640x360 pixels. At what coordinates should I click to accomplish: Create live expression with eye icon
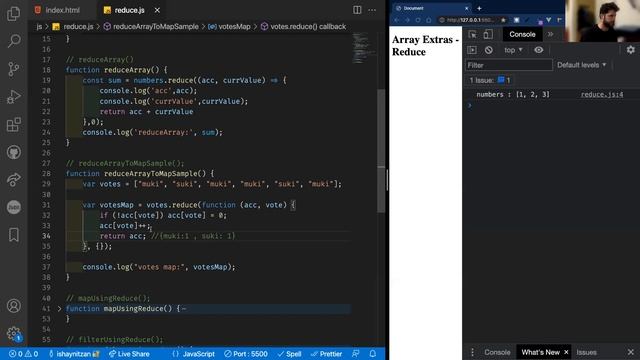[x=539, y=50]
